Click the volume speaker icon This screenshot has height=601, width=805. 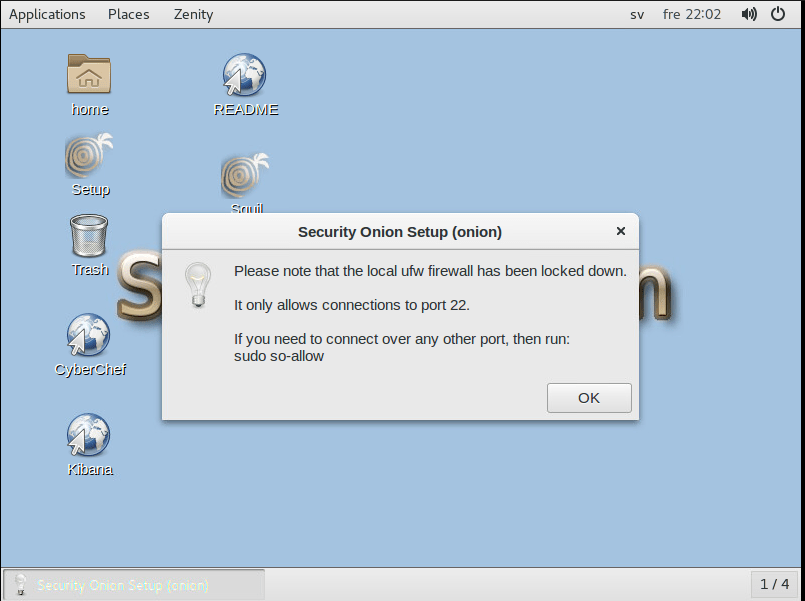click(749, 14)
